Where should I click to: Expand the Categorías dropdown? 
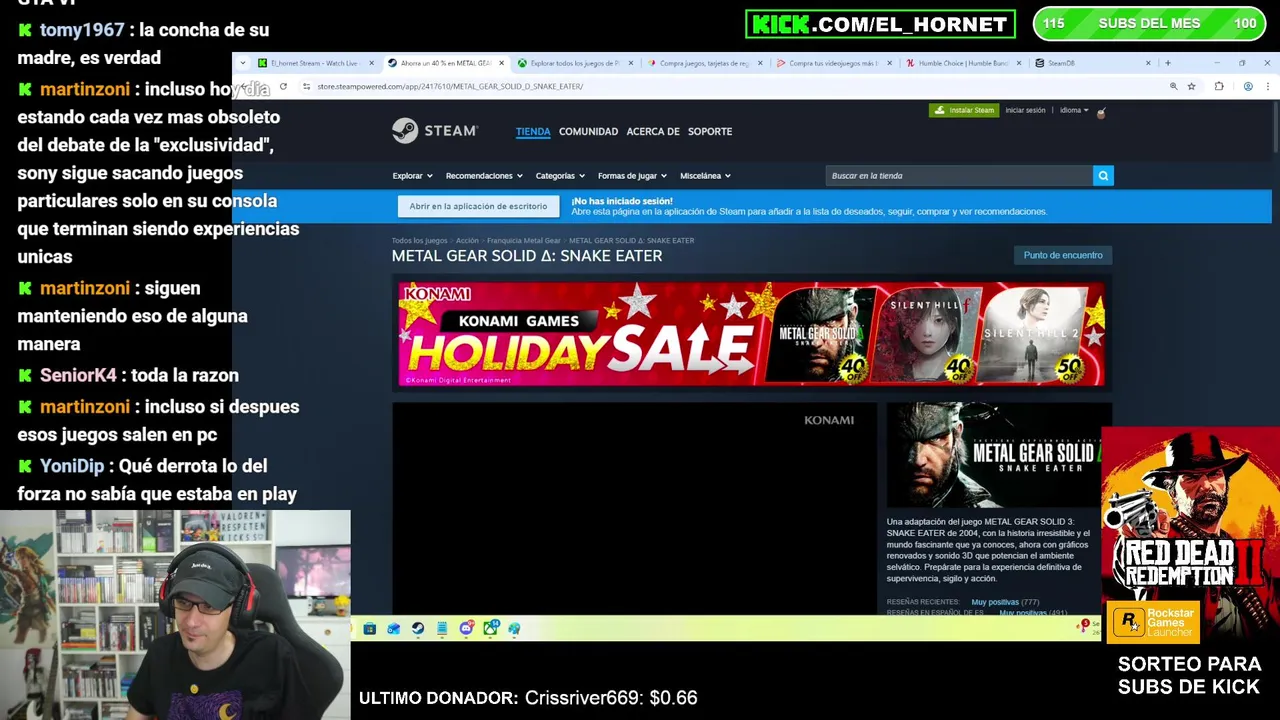(x=560, y=176)
